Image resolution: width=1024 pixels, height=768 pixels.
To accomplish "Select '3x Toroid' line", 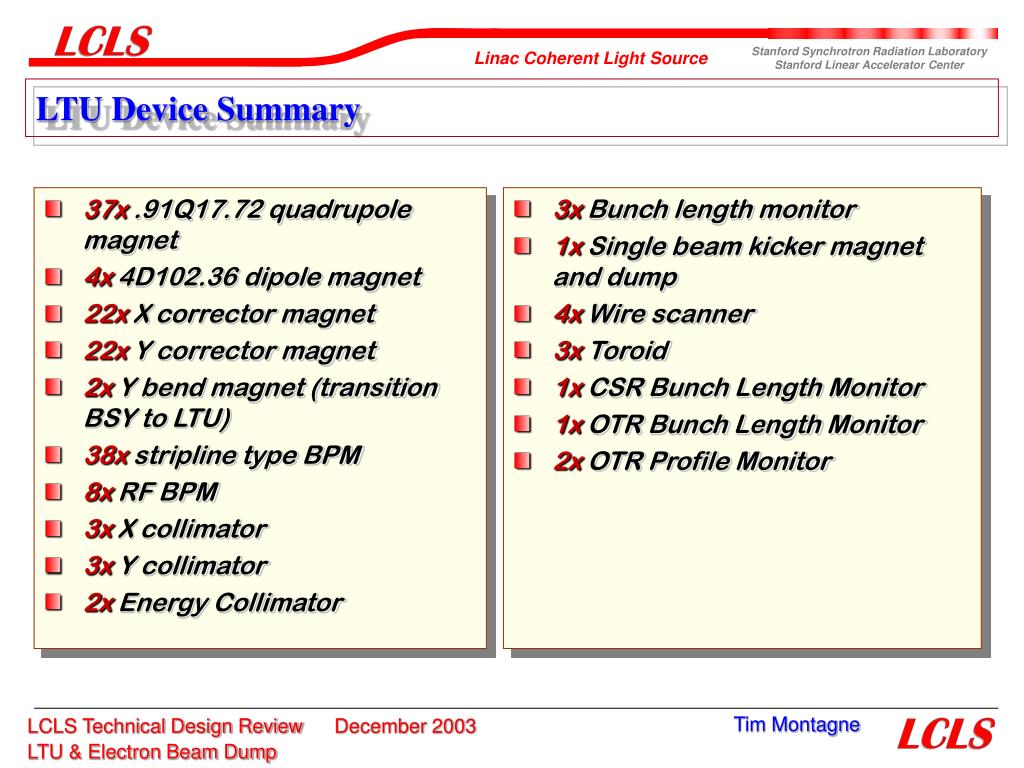I will pos(611,351).
